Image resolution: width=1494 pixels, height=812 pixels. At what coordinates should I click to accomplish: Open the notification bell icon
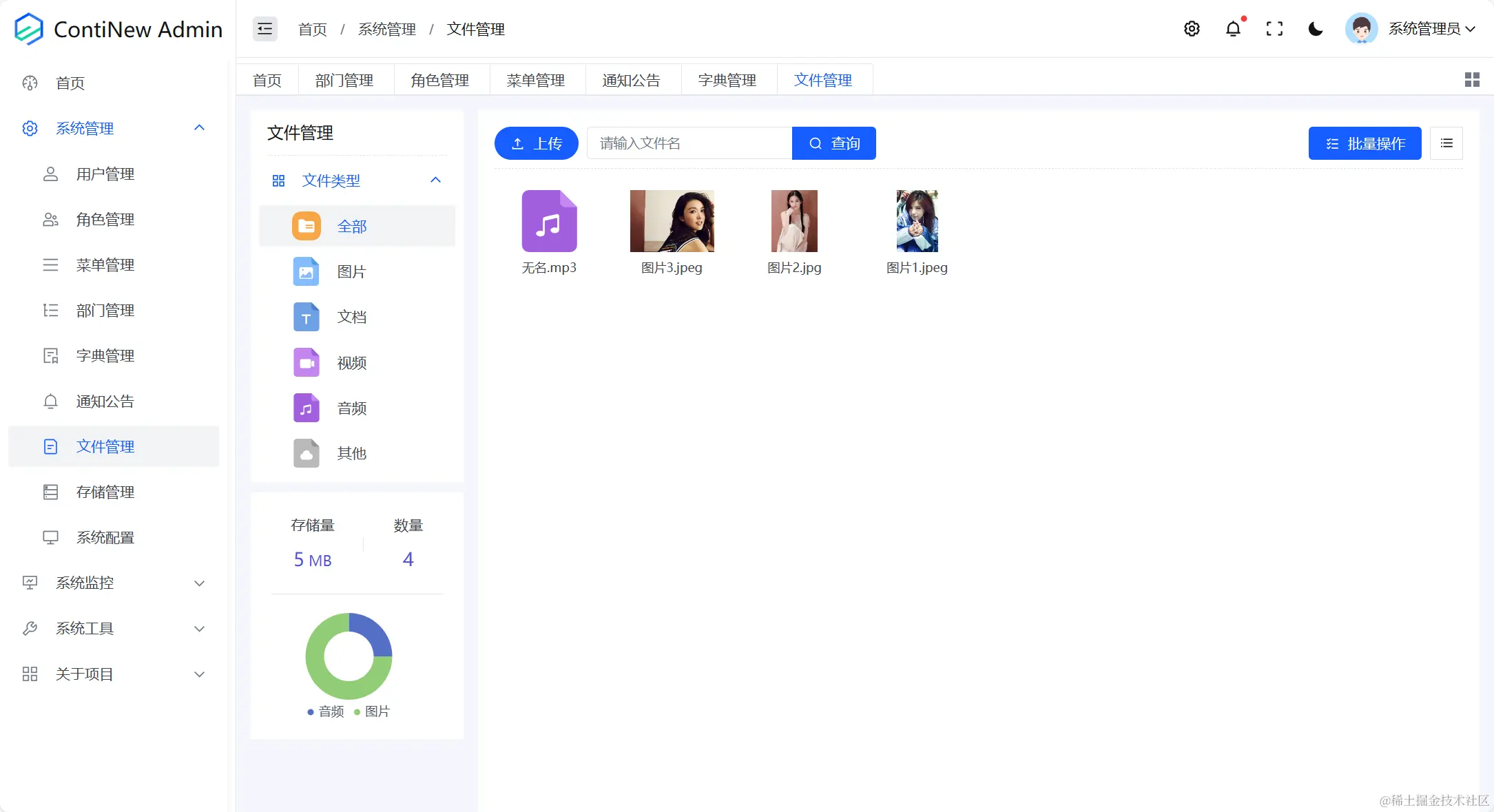tap(1233, 28)
